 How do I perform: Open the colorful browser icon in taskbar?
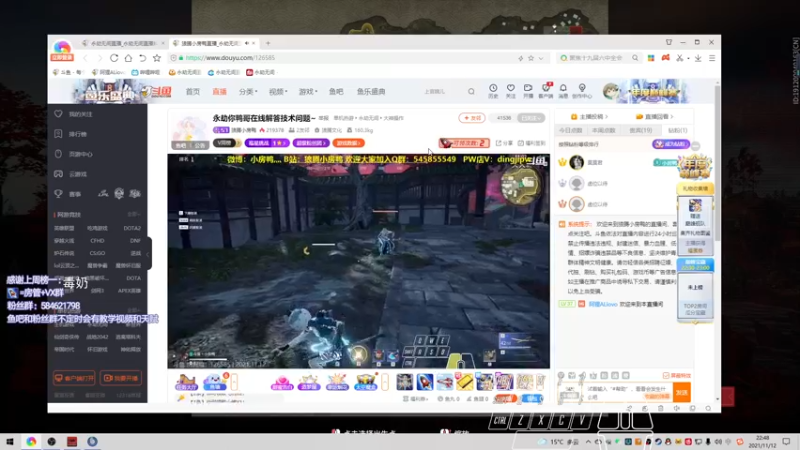pos(31,441)
